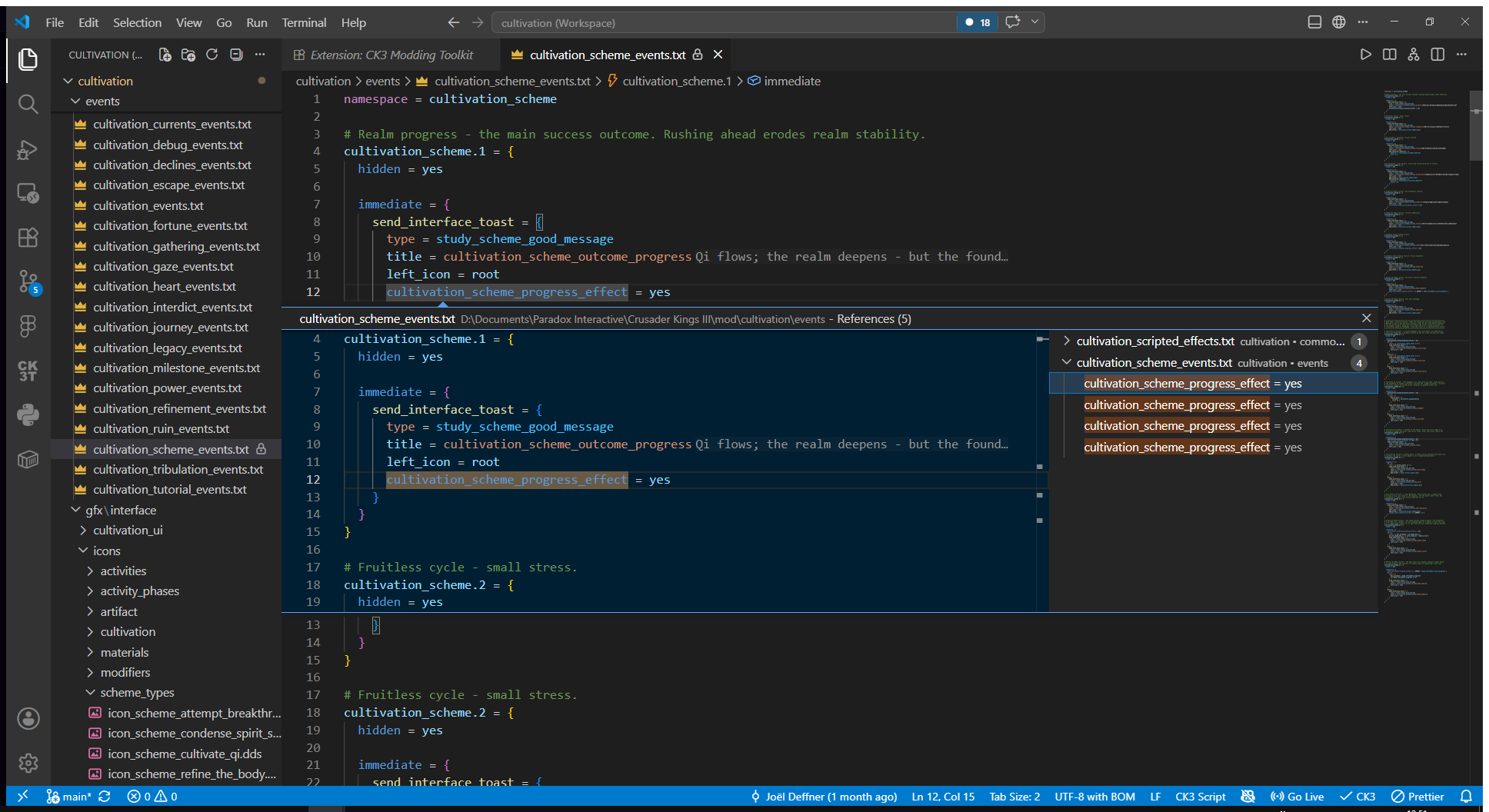This screenshot has width=1489, height=812.
Task: Open the File menu
Action: click(55, 22)
